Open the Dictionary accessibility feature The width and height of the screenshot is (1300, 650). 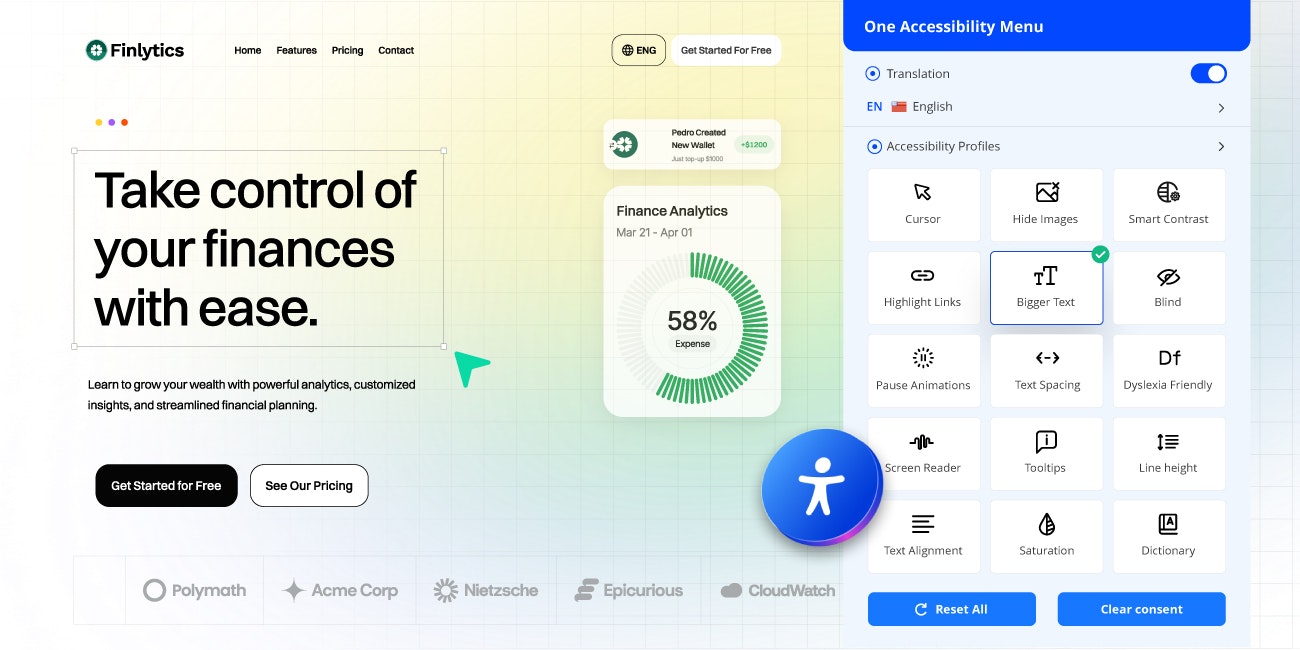pos(1169,536)
